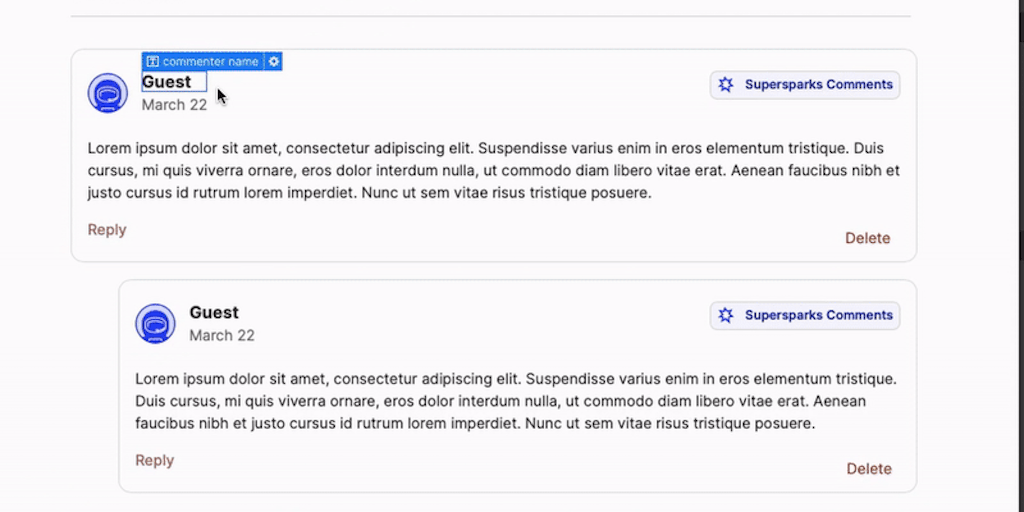Viewport: 1024px width, 512px height.
Task: Delete the nested reply comment
Action: tap(869, 469)
